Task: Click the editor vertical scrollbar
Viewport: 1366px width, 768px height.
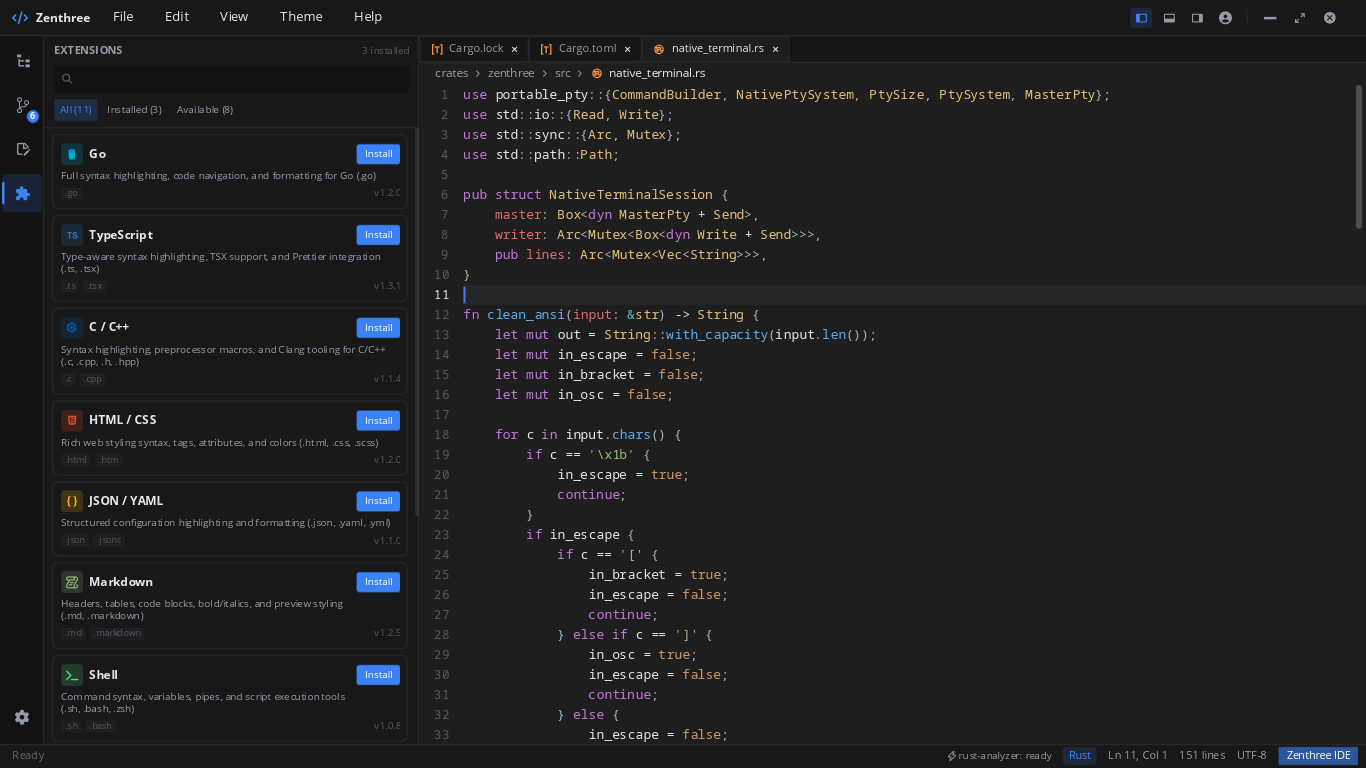Action: coord(1359,156)
